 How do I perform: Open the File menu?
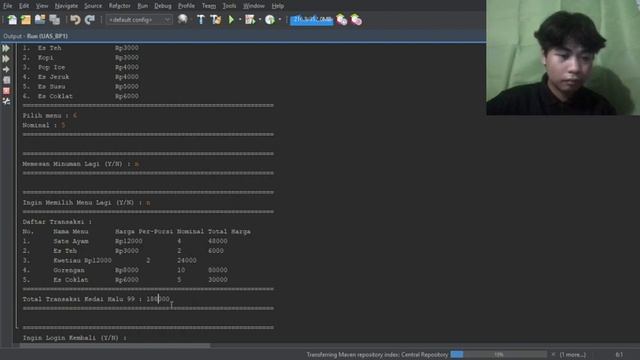click(7, 6)
